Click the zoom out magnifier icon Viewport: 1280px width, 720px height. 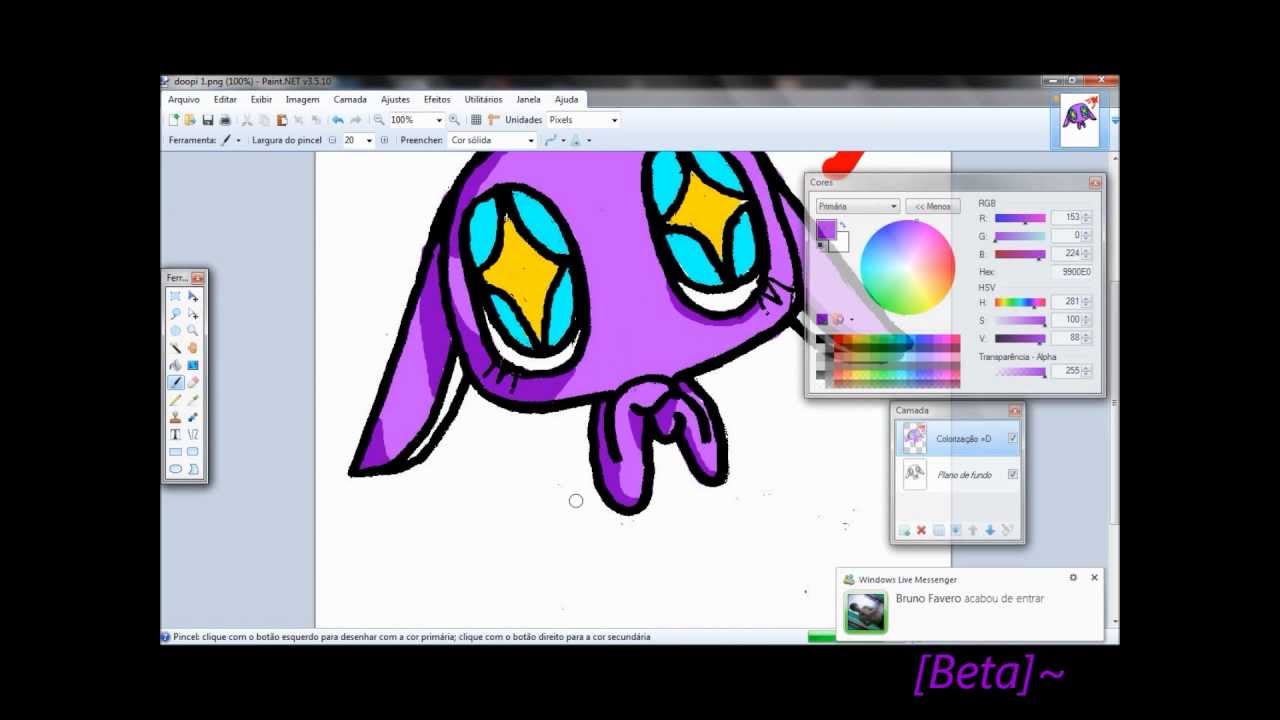pyautogui.click(x=379, y=120)
